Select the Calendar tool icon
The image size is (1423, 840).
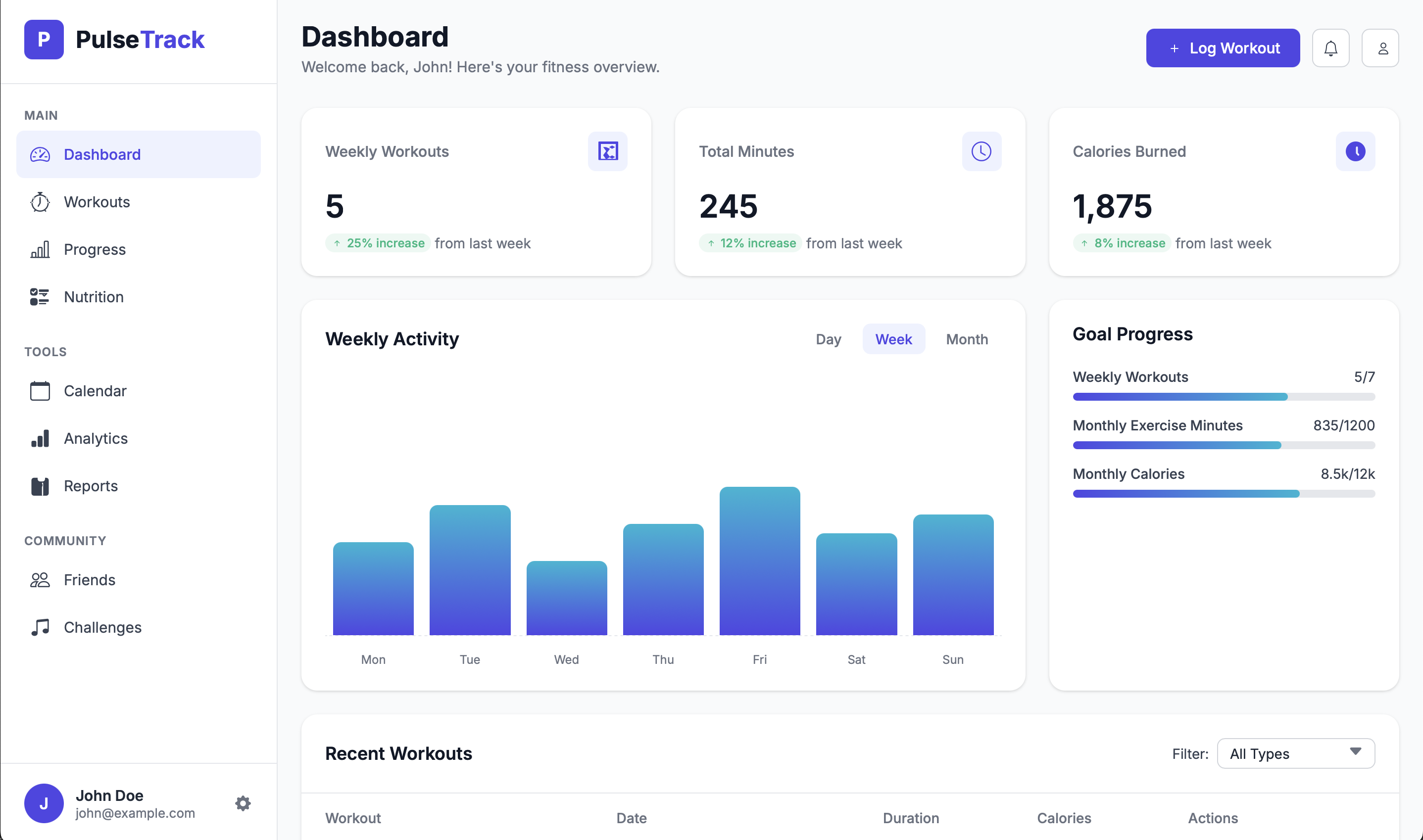tap(40, 391)
